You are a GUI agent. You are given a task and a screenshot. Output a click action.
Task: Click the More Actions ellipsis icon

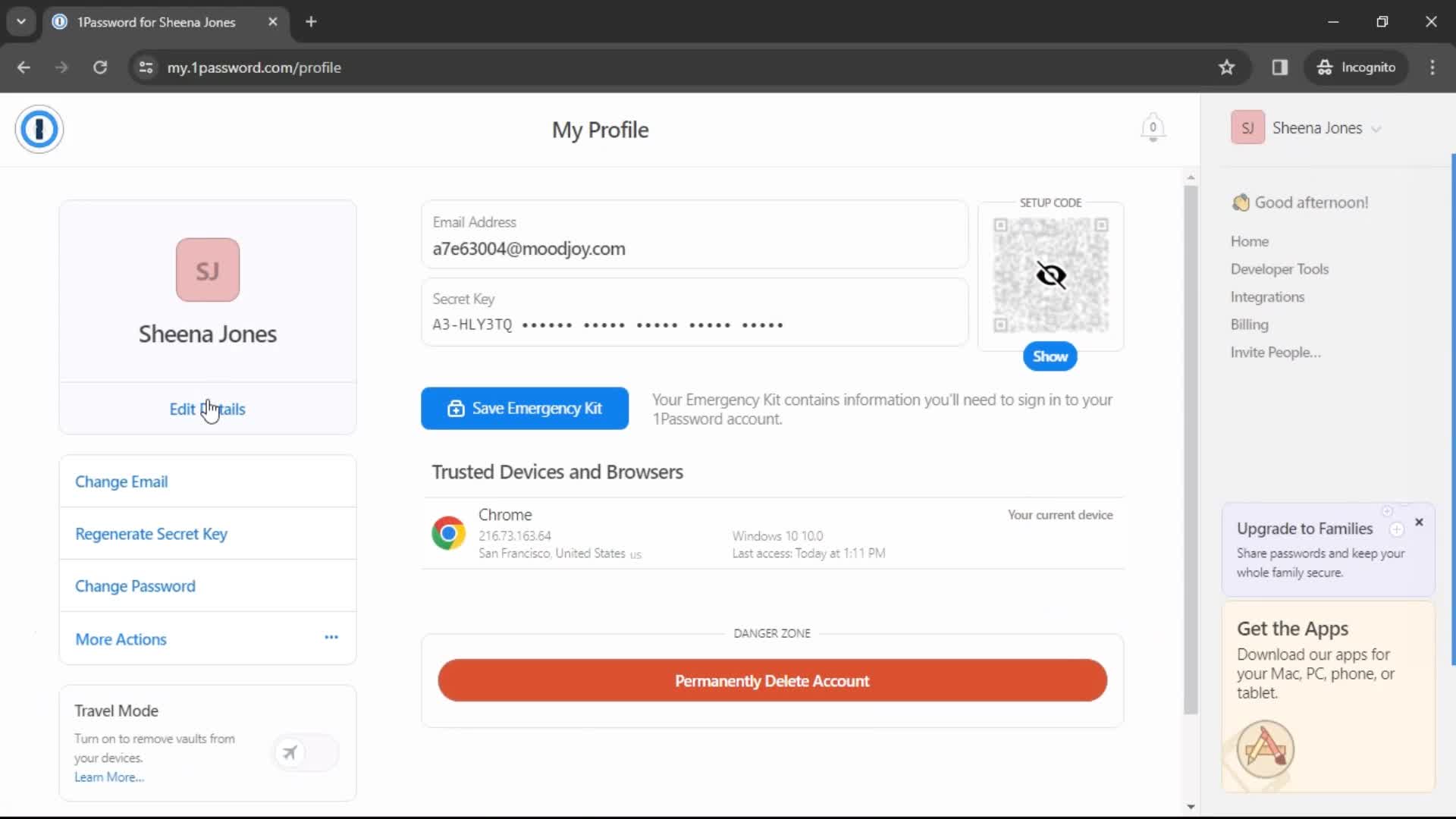(332, 639)
